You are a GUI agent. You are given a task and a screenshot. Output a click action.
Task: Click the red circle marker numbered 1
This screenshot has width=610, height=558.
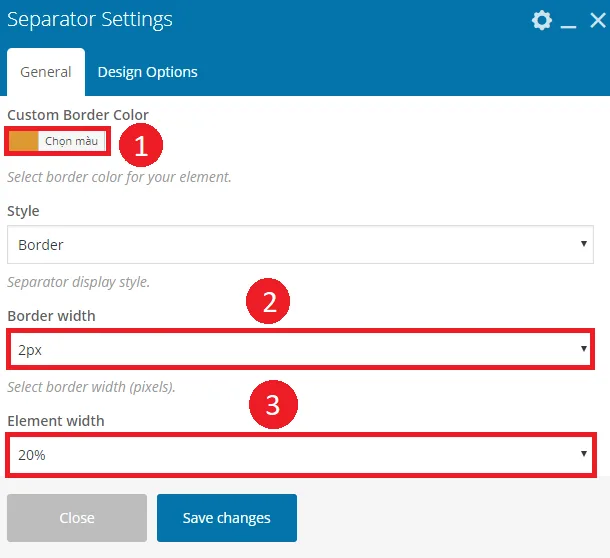141,145
